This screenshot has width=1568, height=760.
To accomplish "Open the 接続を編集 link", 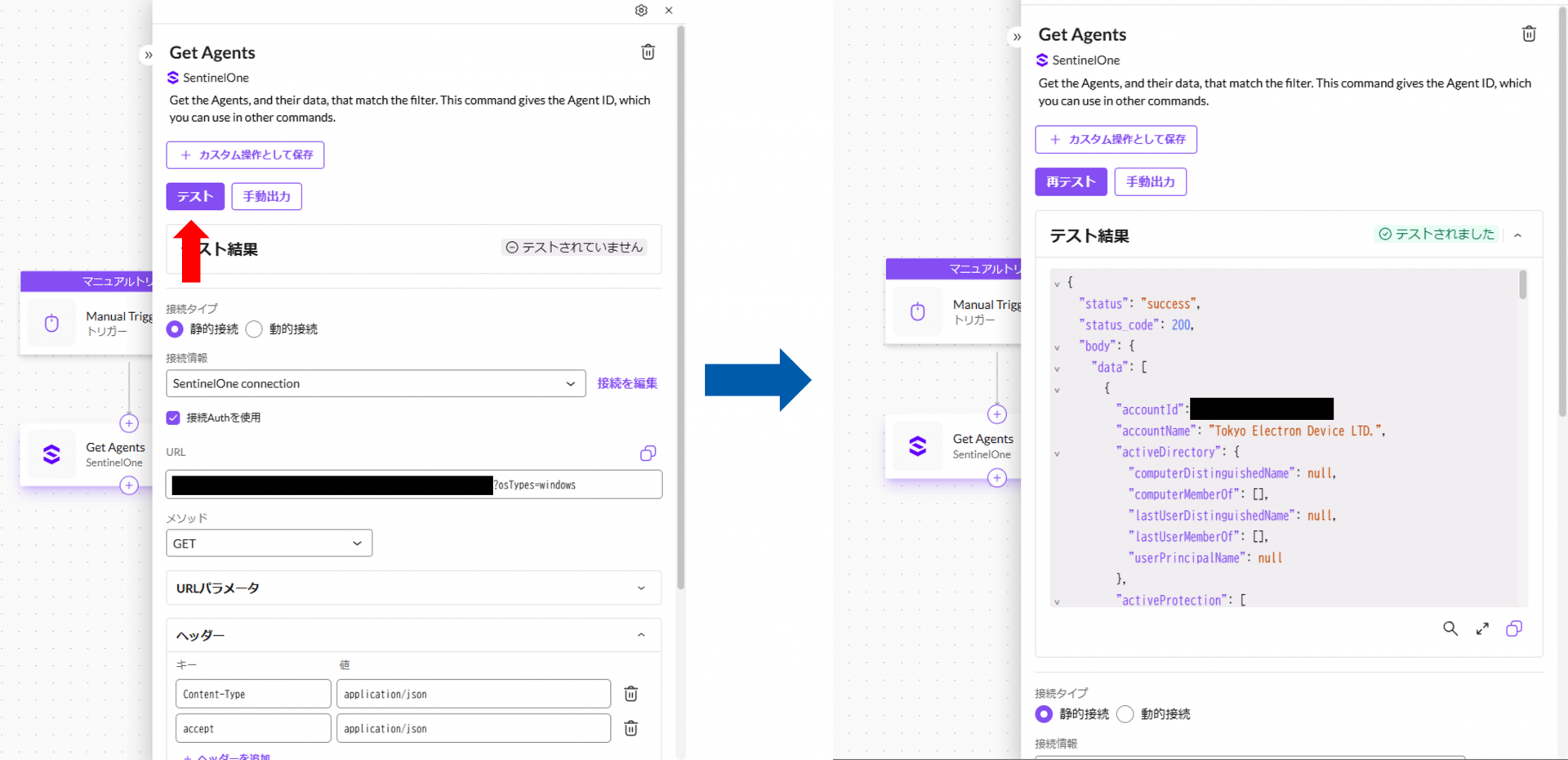I will (626, 383).
